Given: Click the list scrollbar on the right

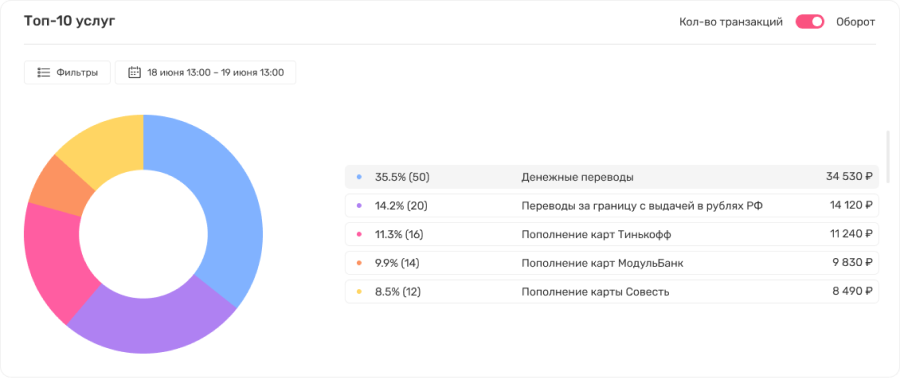Looking at the screenshot, I should (888, 157).
